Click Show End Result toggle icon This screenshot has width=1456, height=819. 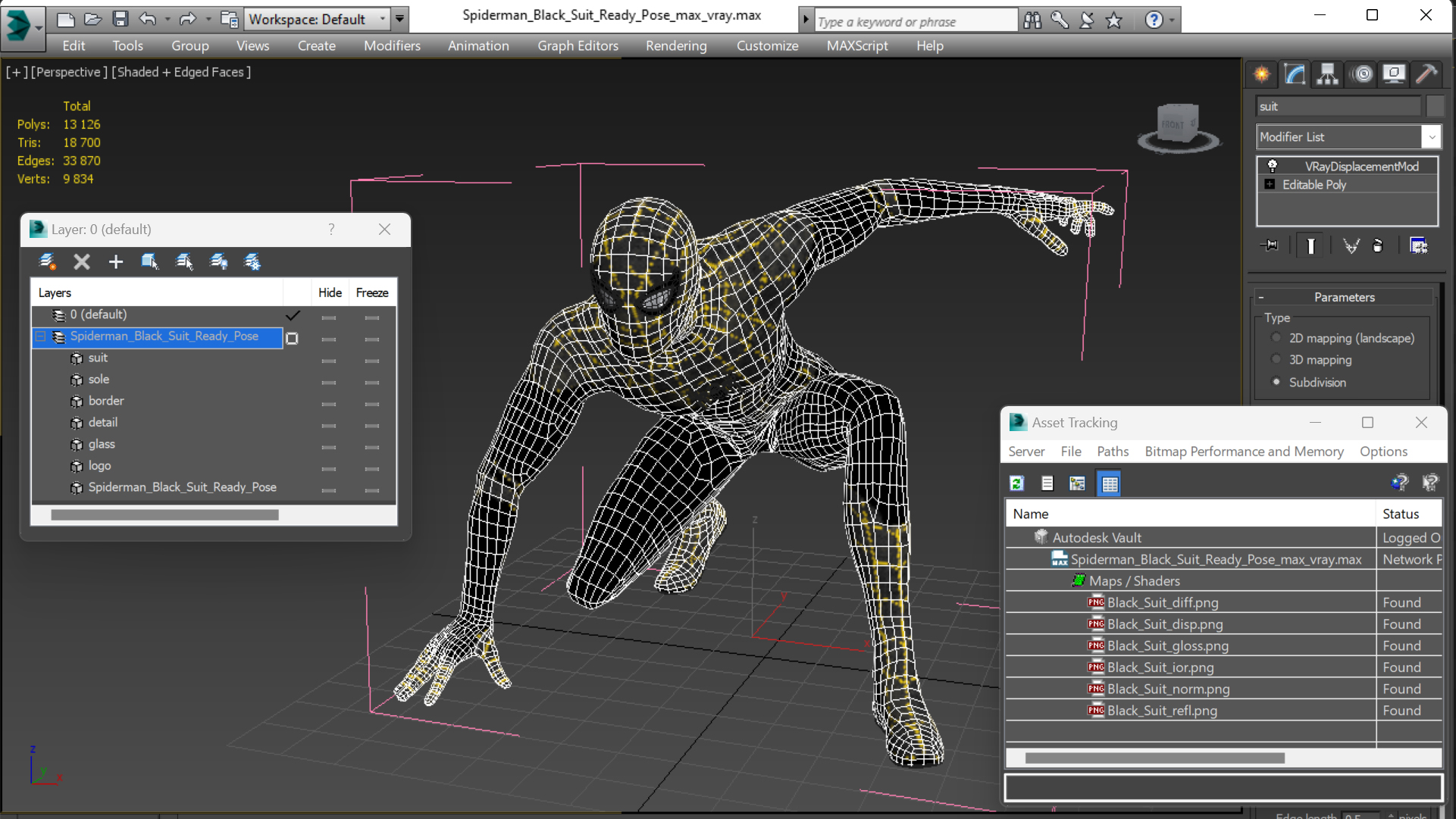click(x=1310, y=245)
